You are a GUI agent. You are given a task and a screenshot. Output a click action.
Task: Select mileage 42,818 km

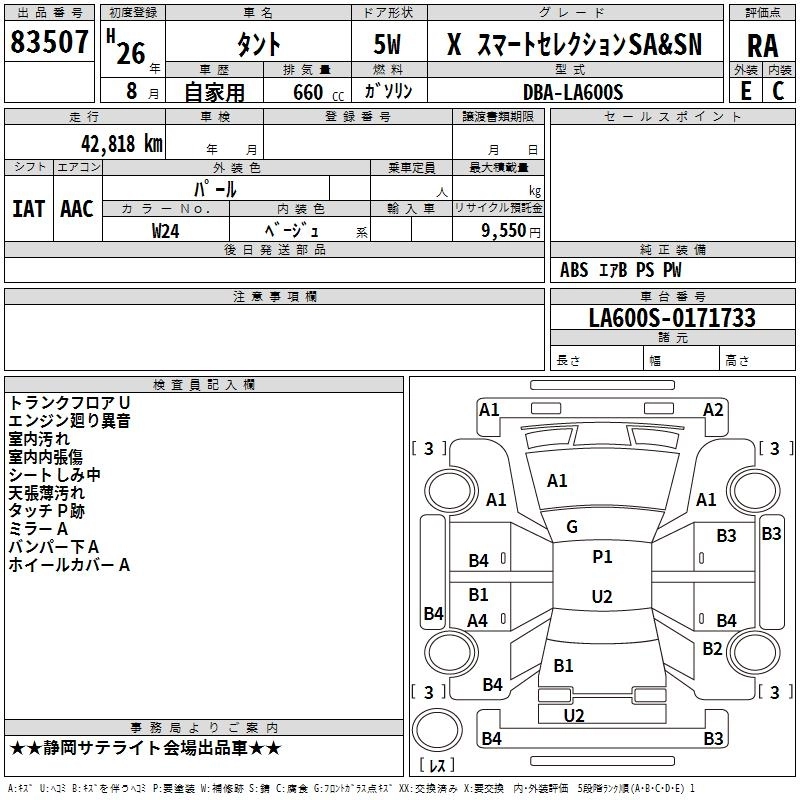tap(122, 144)
